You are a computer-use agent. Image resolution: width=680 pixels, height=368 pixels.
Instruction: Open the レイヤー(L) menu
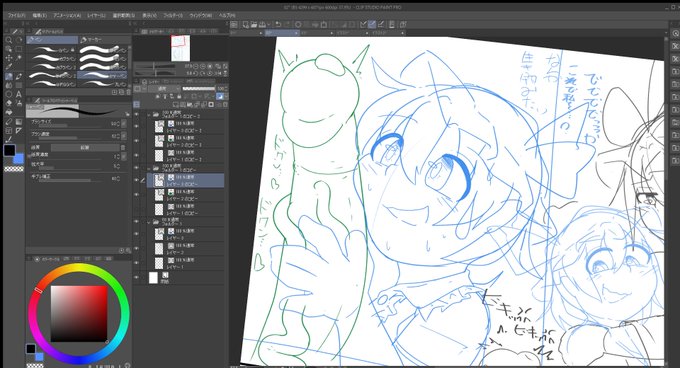click(x=96, y=15)
